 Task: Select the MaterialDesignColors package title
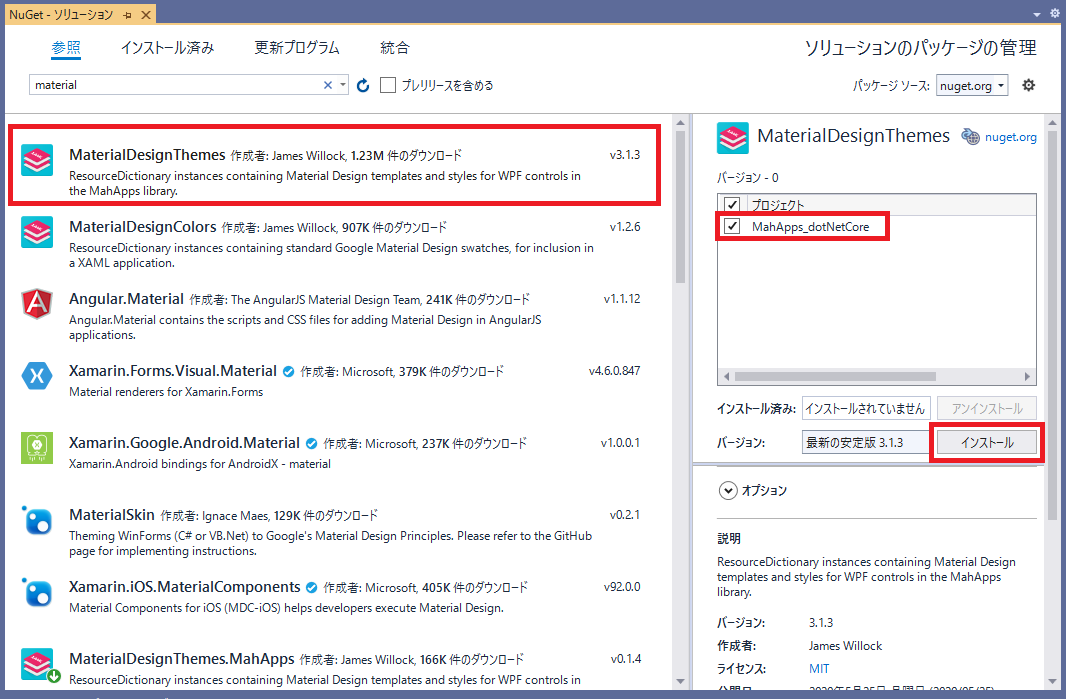click(x=143, y=227)
